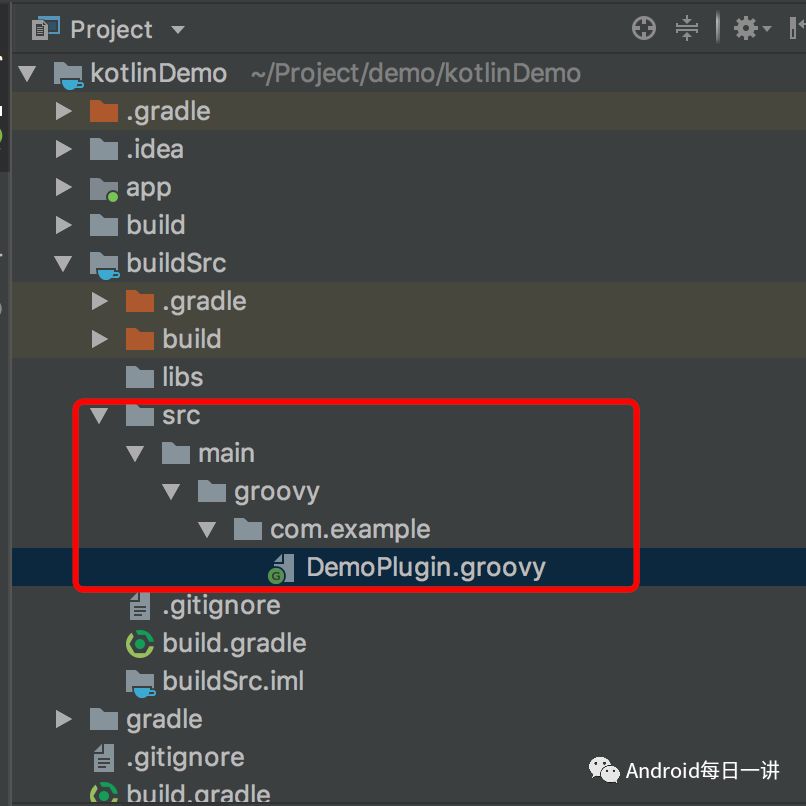The width and height of the screenshot is (806, 806).
Task: Click the top-level build folder icon
Action: point(104,225)
